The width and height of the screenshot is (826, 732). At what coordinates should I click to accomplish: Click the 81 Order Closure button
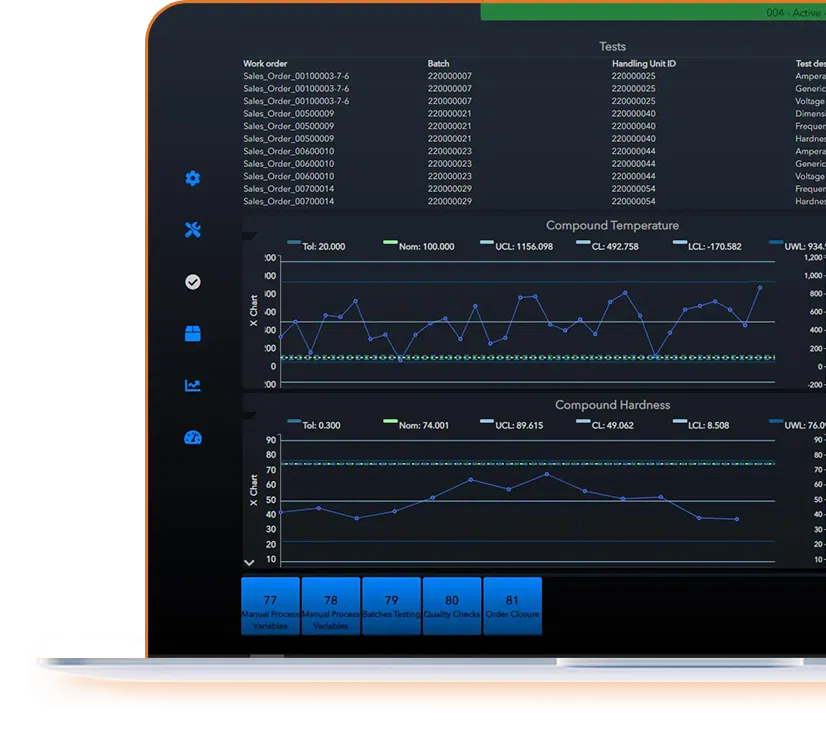point(512,604)
